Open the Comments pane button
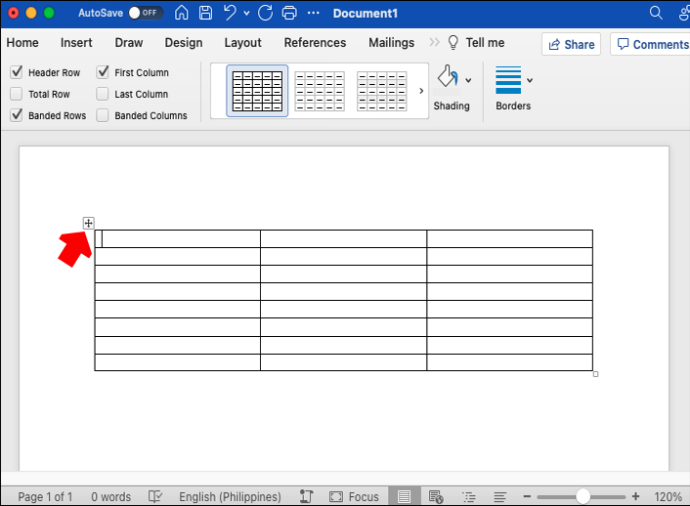Screen dimensions: 690x506 [652, 44]
